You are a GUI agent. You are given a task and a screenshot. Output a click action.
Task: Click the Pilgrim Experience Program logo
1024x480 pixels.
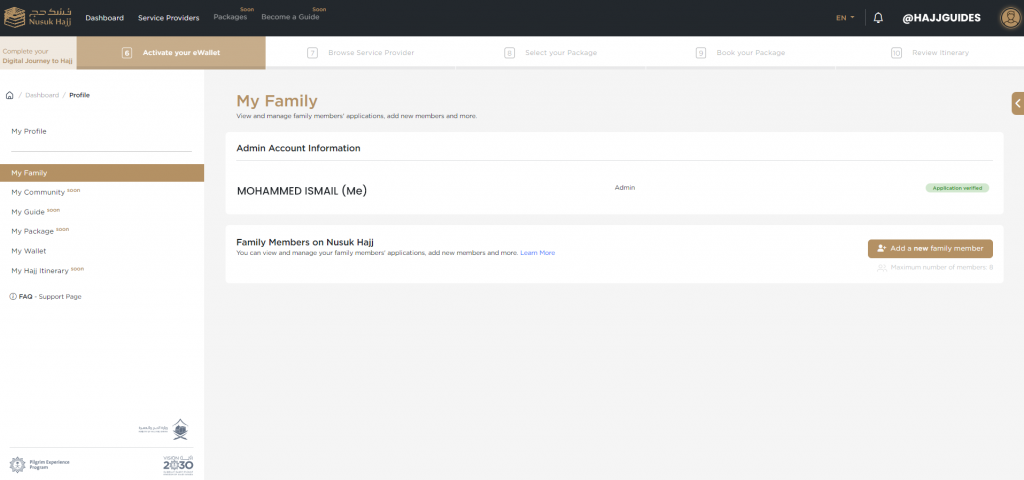40,464
